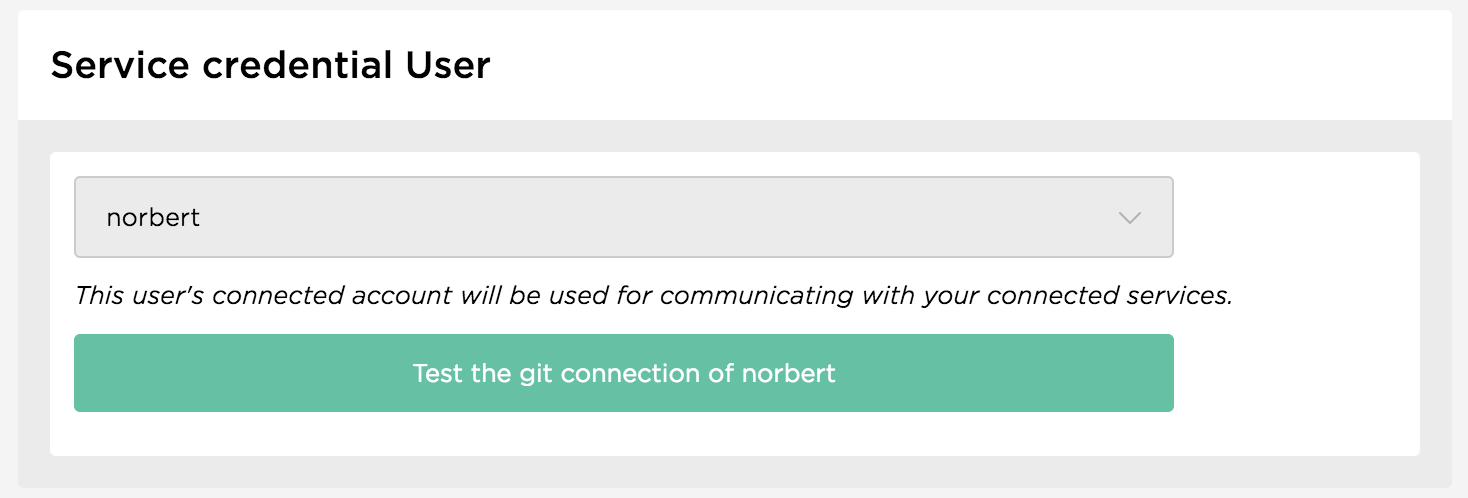Click the 'norbert' selected value text
The height and width of the screenshot is (498, 1468).
153,218
